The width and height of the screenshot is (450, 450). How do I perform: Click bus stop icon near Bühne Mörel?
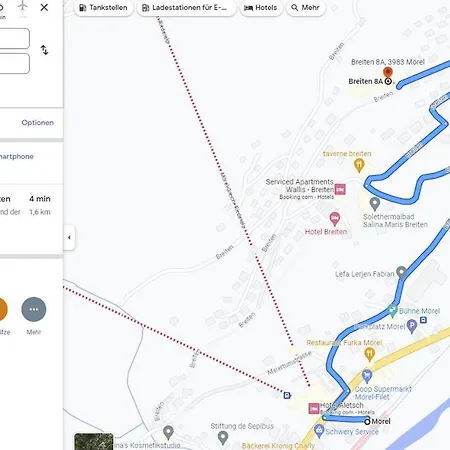coord(423,320)
